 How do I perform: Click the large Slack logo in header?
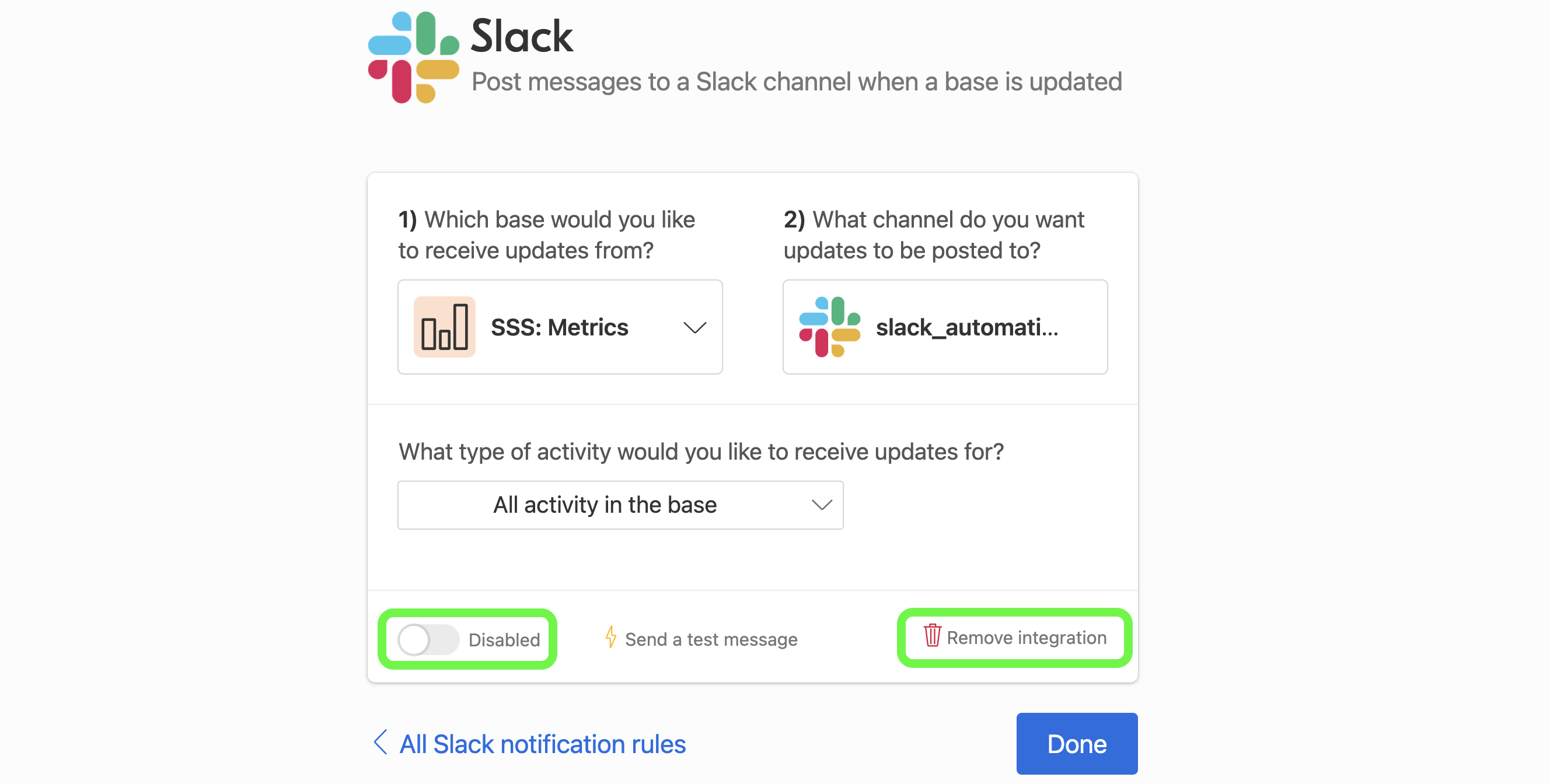[x=413, y=57]
